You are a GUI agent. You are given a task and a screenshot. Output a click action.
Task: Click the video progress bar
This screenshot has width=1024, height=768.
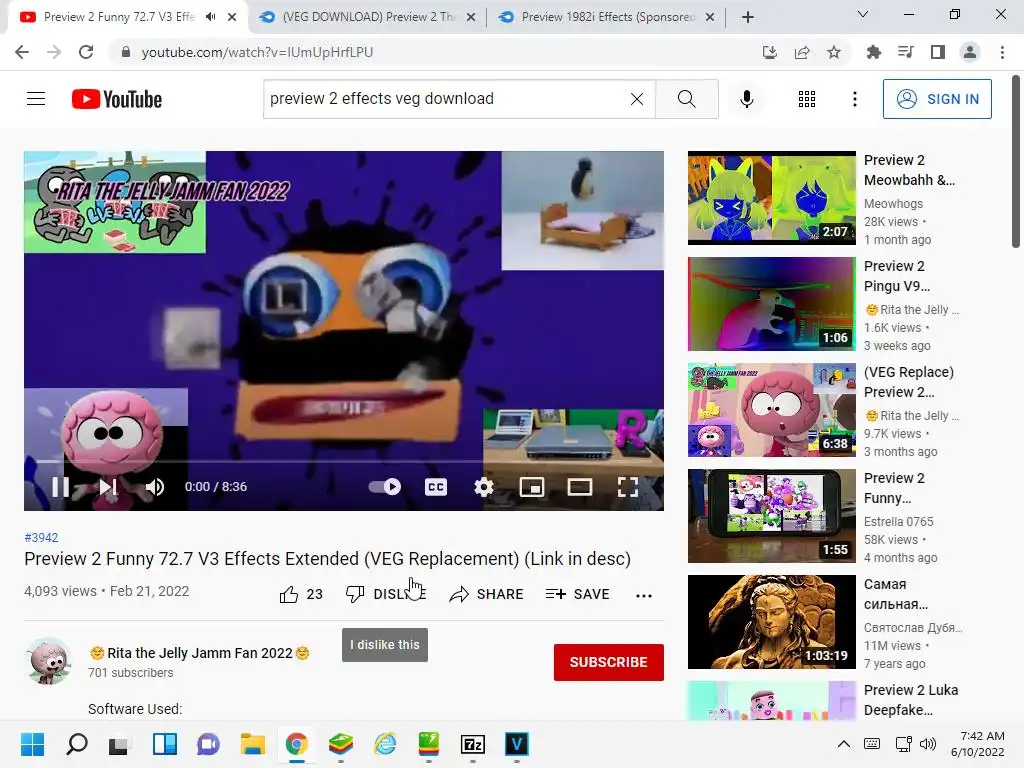pos(344,461)
